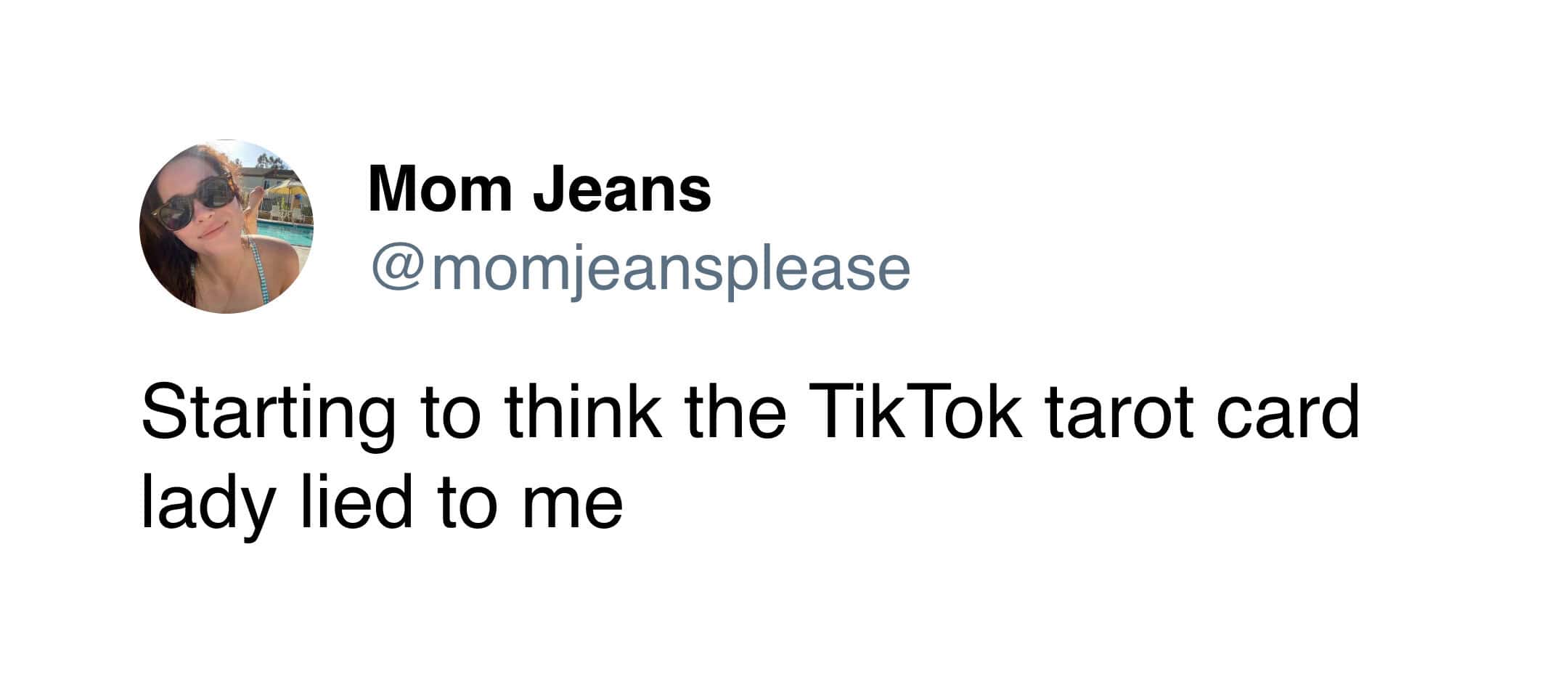The width and height of the screenshot is (1568, 687).
Task: Click the @ symbol in the handle
Action: coord(398,269)
